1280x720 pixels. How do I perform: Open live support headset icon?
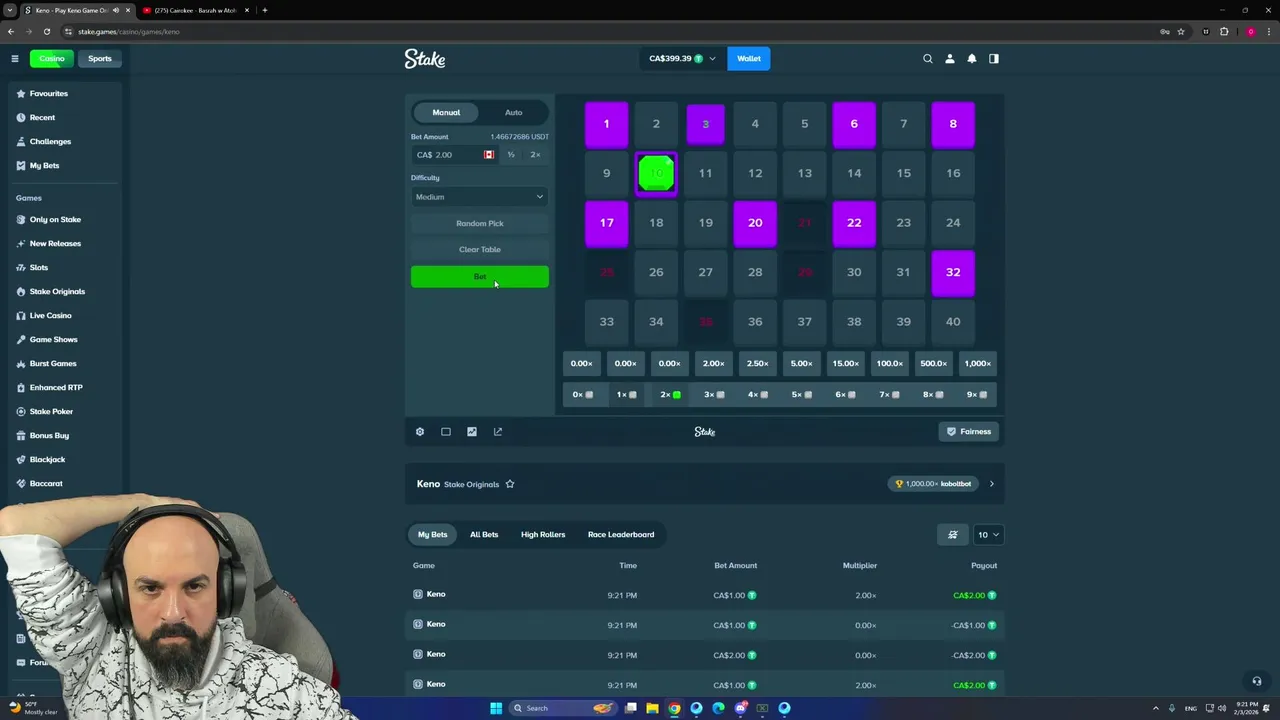click(1257, 681)
